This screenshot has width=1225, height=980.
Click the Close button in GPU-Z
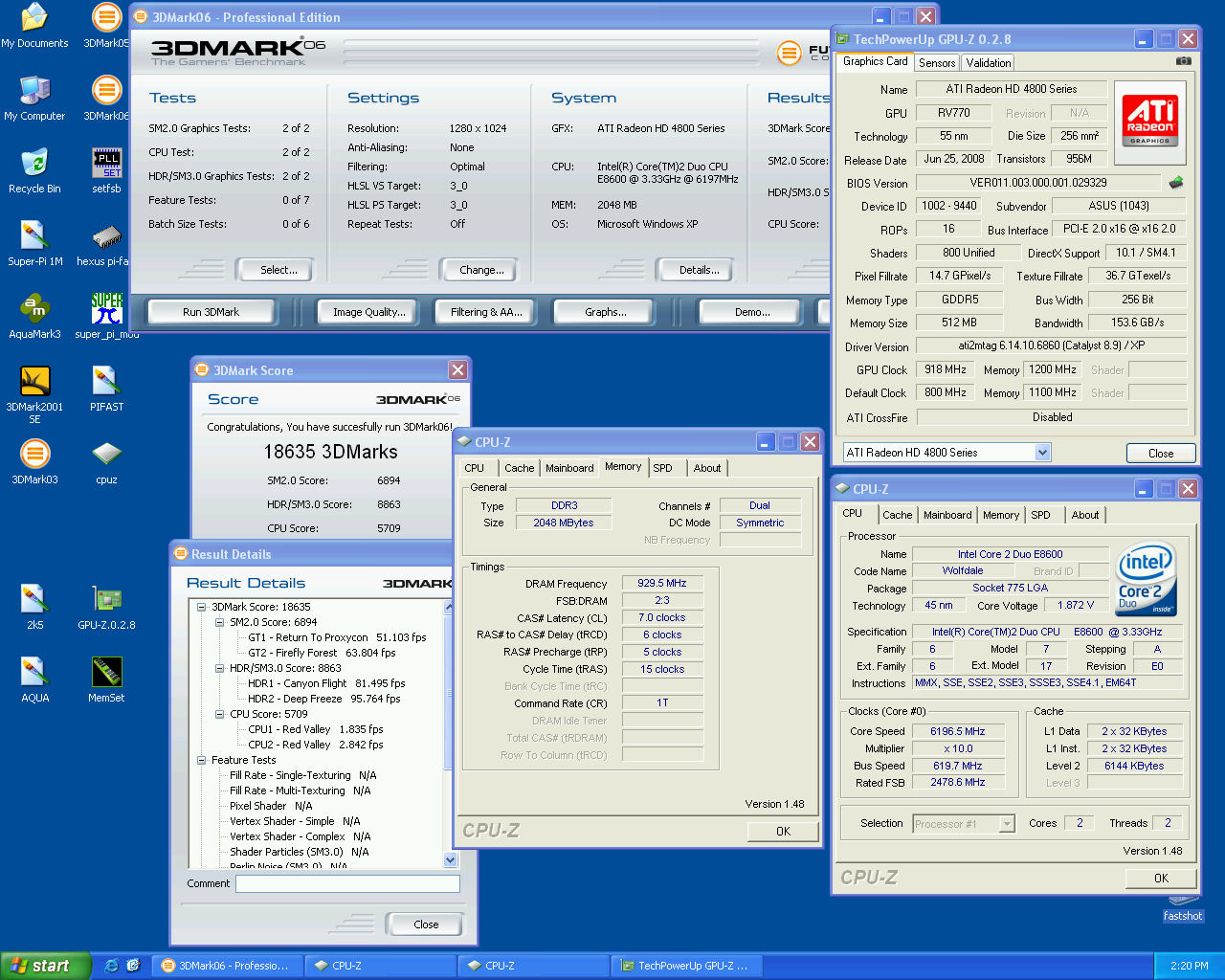point(1160,454)
